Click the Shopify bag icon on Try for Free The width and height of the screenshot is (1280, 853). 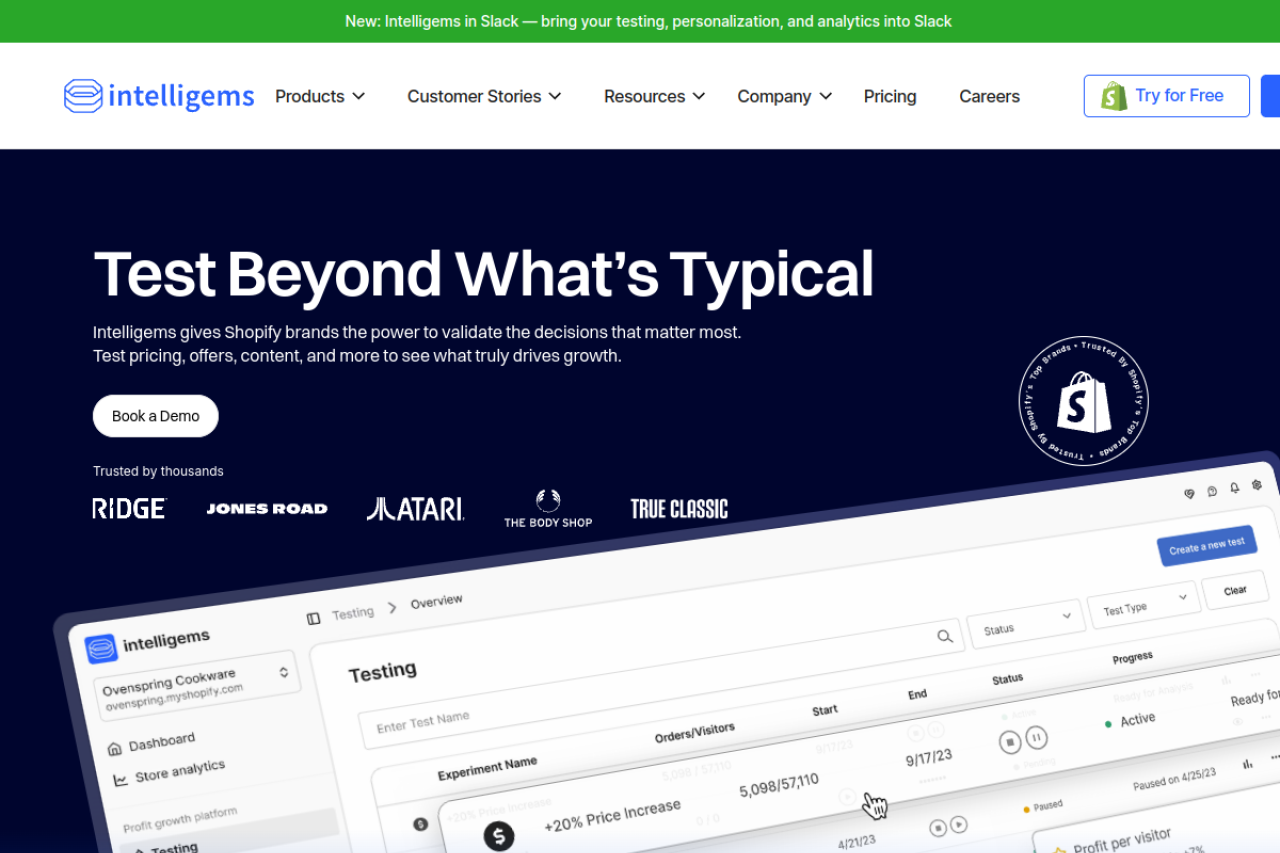(x=1113, y=96)
